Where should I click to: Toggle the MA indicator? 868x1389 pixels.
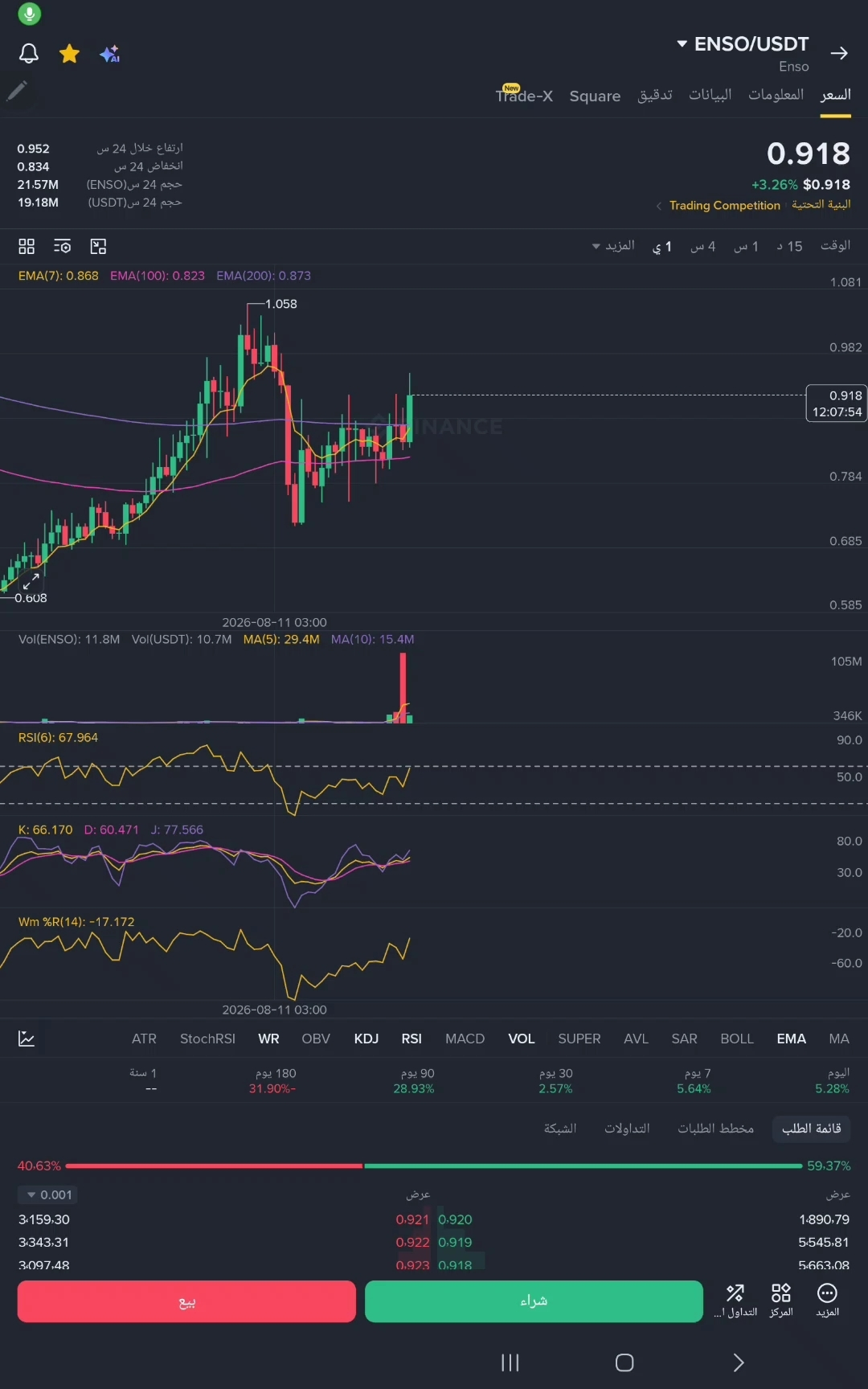click(x=839, y=1039)
